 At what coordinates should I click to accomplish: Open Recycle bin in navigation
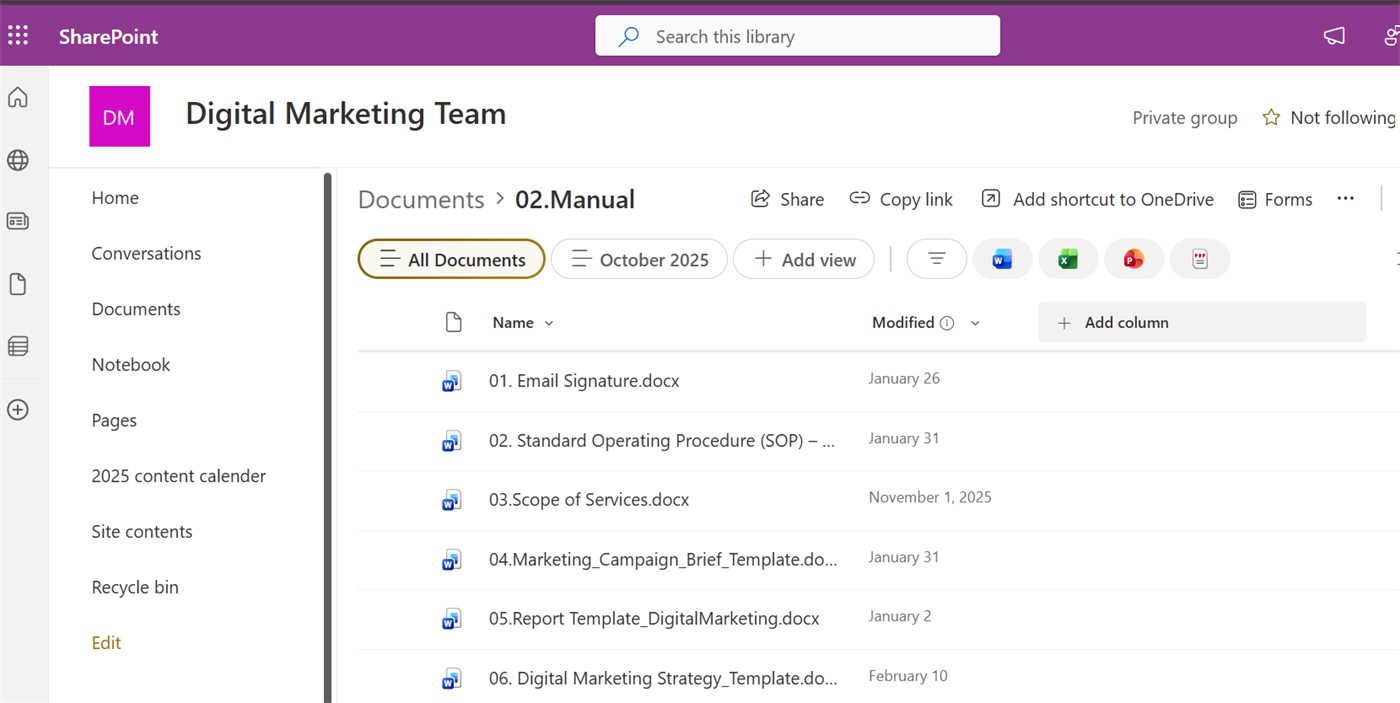[x=135, y=587]
